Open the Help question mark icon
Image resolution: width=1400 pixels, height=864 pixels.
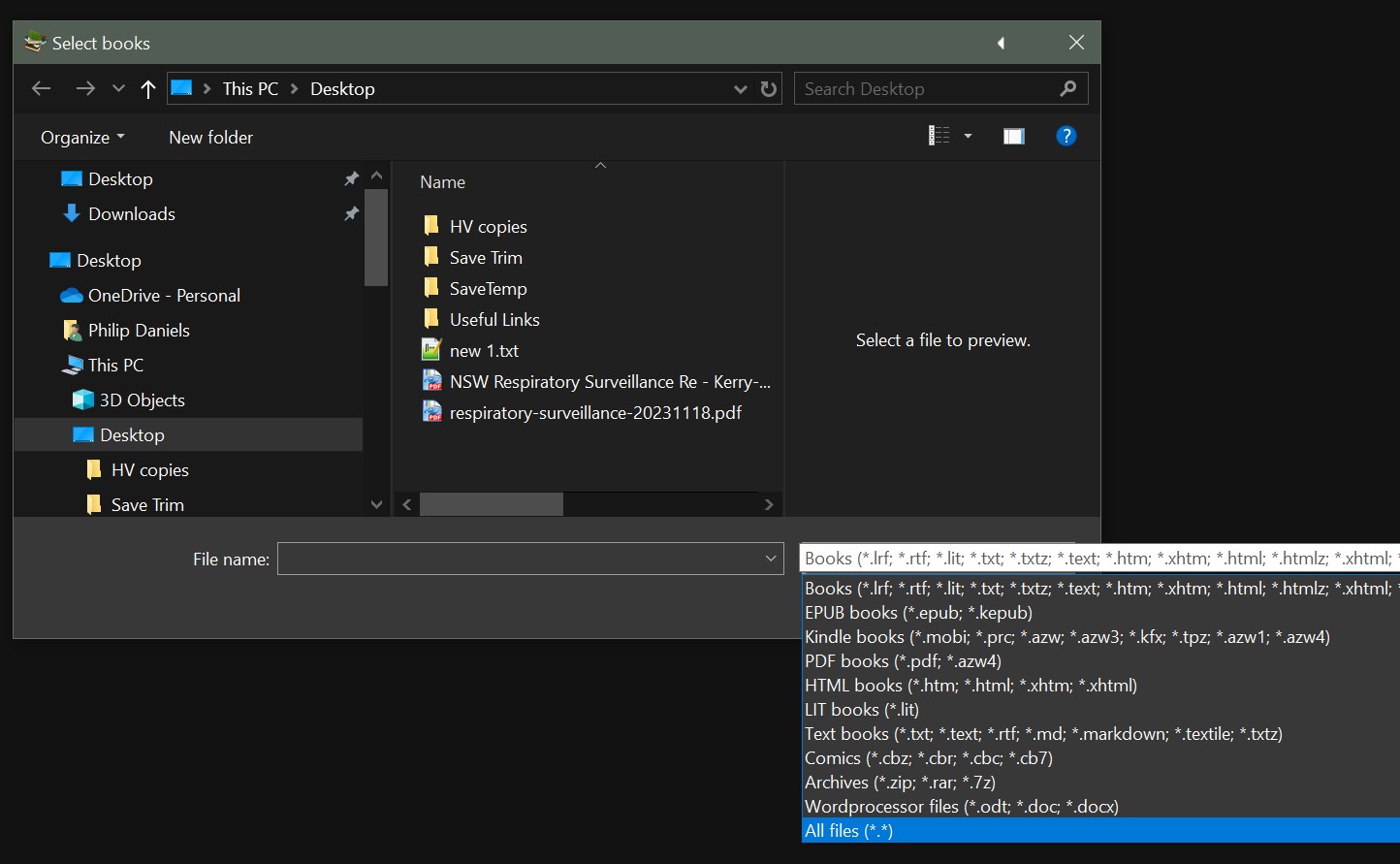(x=1066, y=137)
